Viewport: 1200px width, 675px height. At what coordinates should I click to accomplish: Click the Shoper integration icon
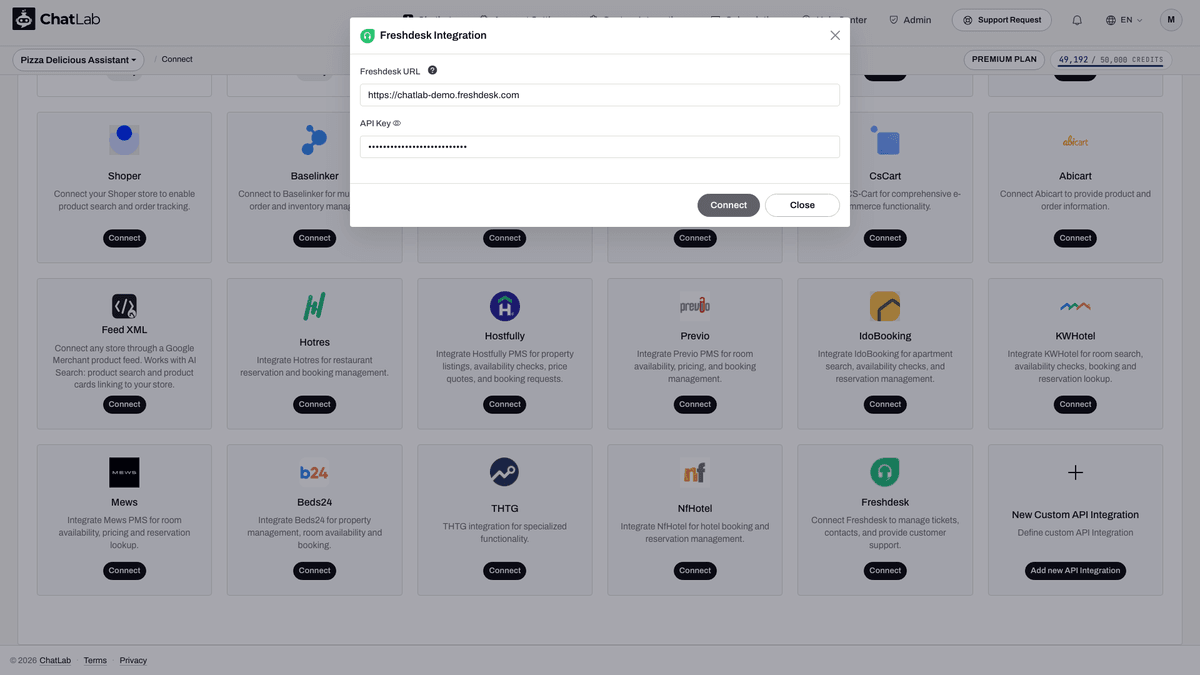pos(124,139)
